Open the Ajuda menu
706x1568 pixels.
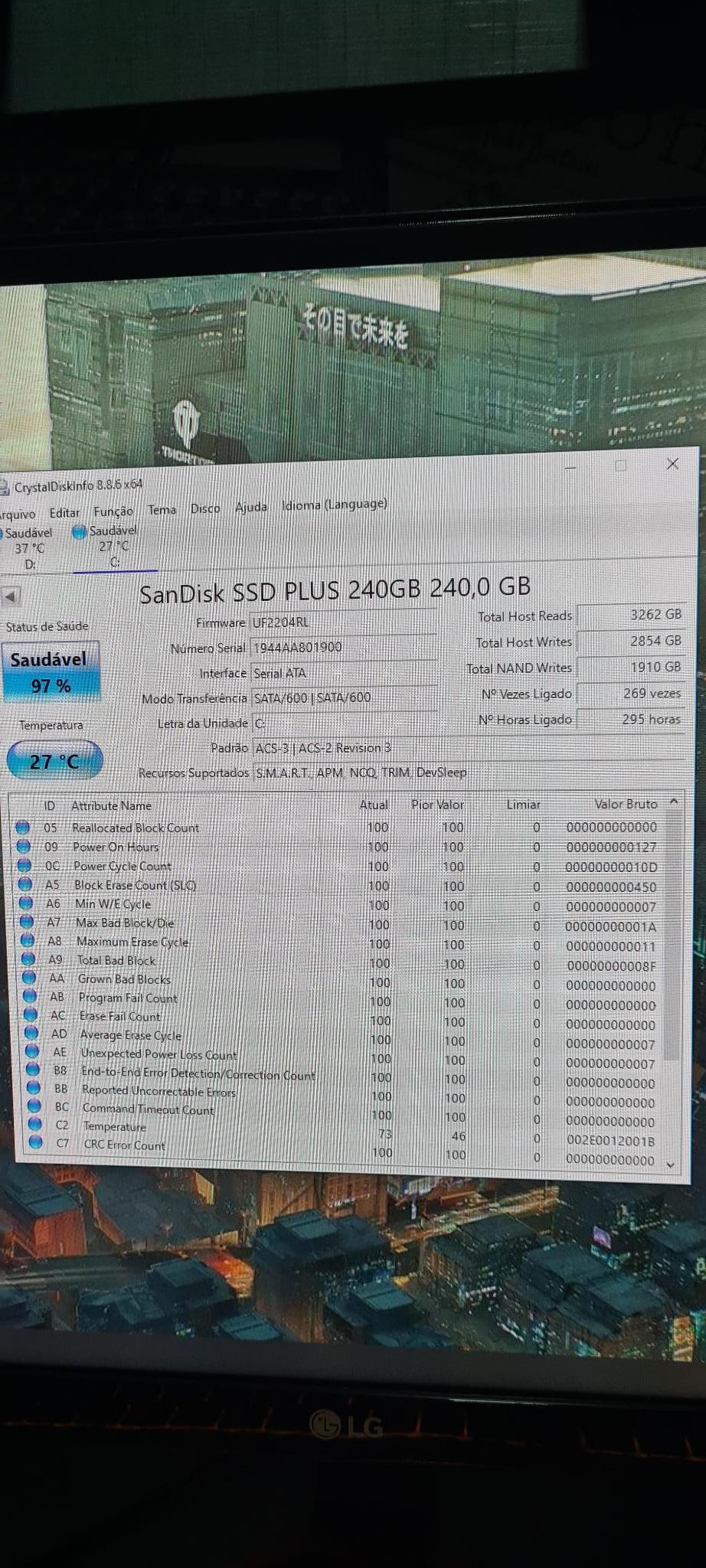coord(251,507)
